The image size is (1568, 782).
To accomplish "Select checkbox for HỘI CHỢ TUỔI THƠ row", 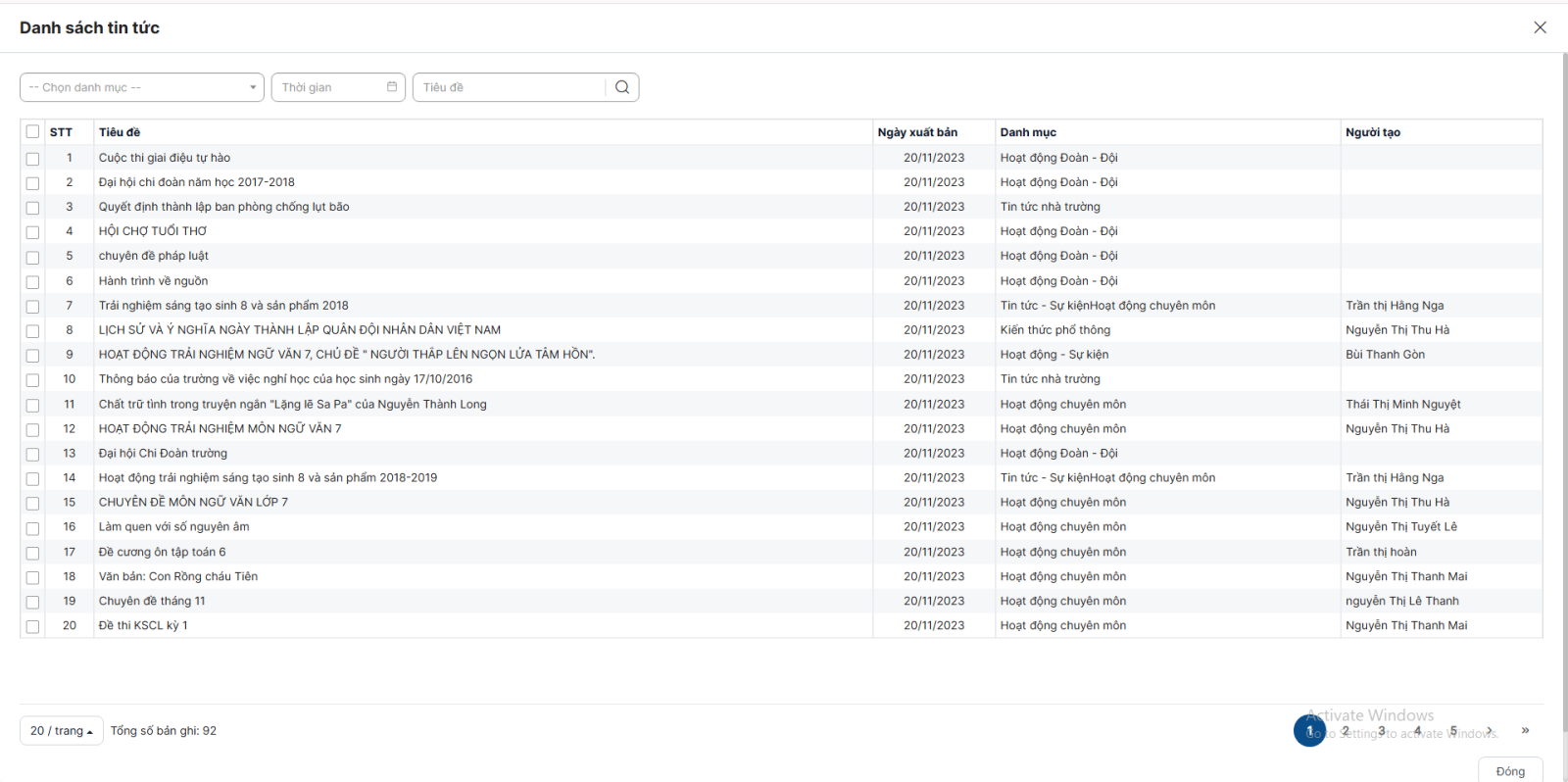I will point(33,232).
